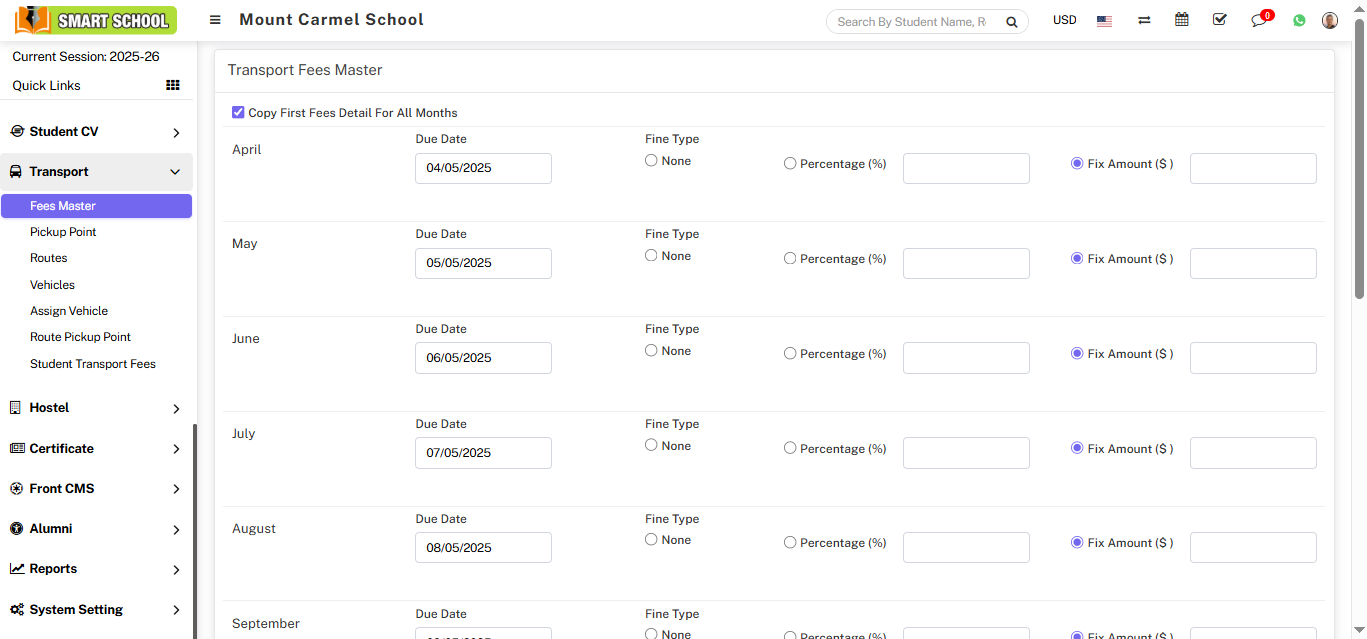Click the April Due Date field
Image resolution: width=1367 pixels, height=639 pixels.
click(483, 168)
